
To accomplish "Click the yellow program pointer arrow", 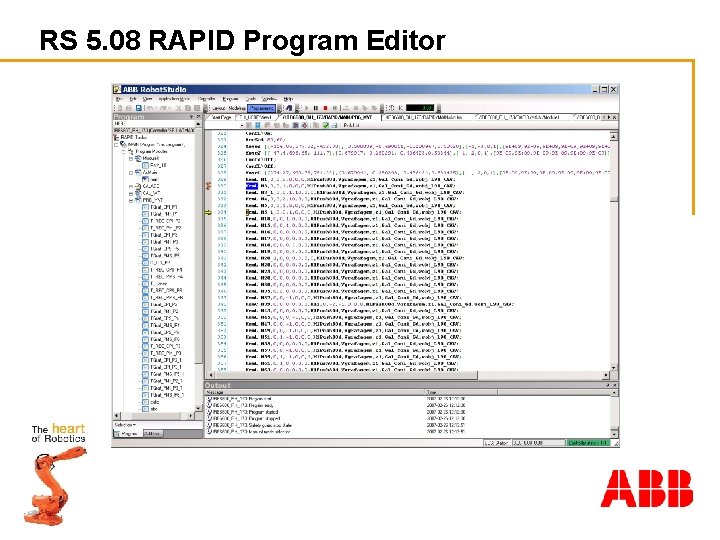I will [208, 213].
